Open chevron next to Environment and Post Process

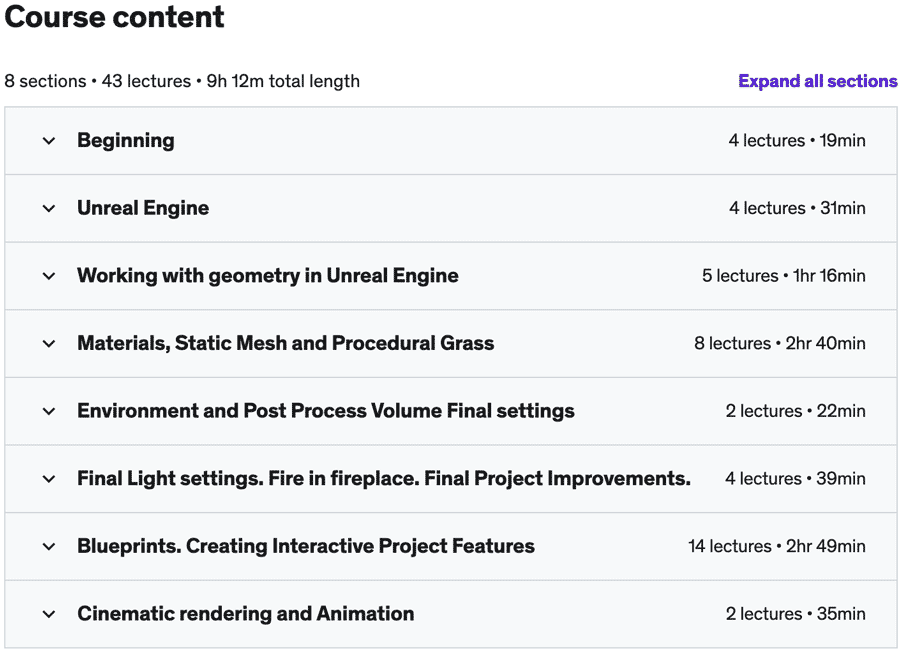[49, 412]
